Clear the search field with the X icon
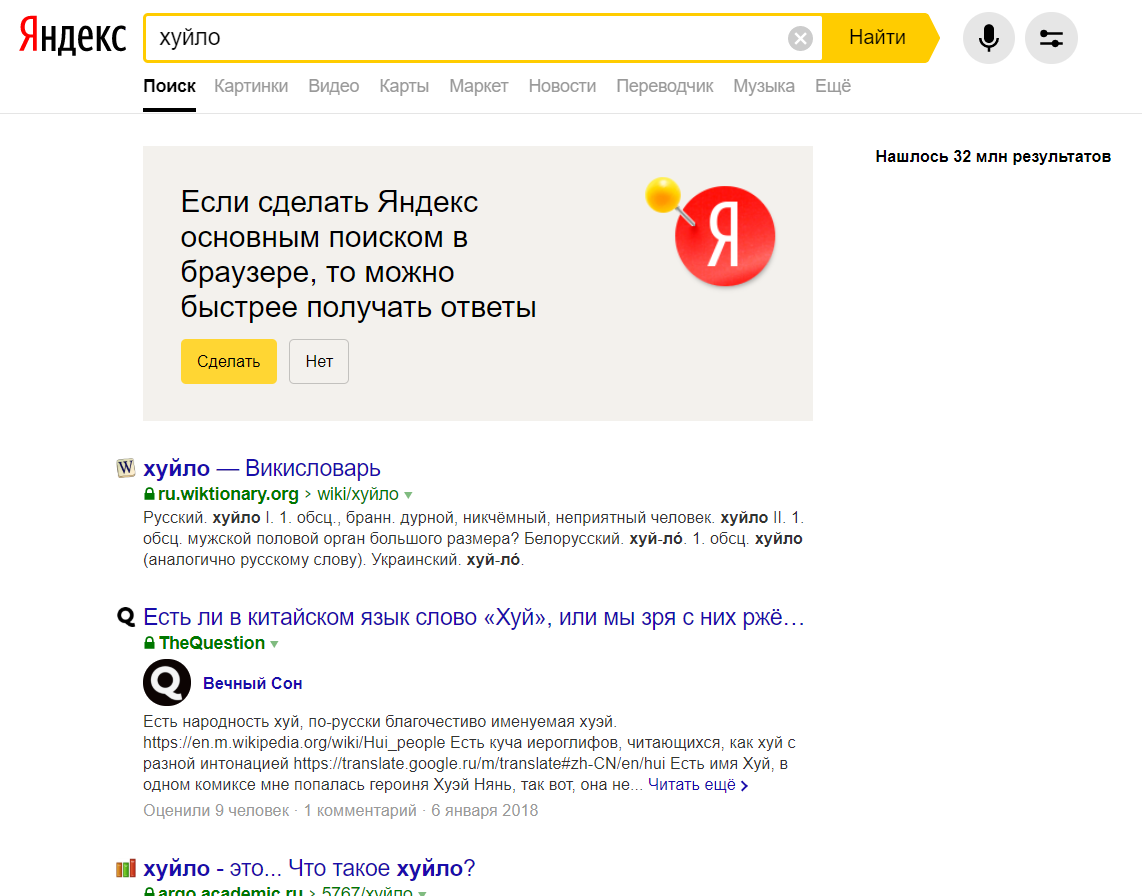This screenshot has height=896, width=1142. click(x=800, y=38)
